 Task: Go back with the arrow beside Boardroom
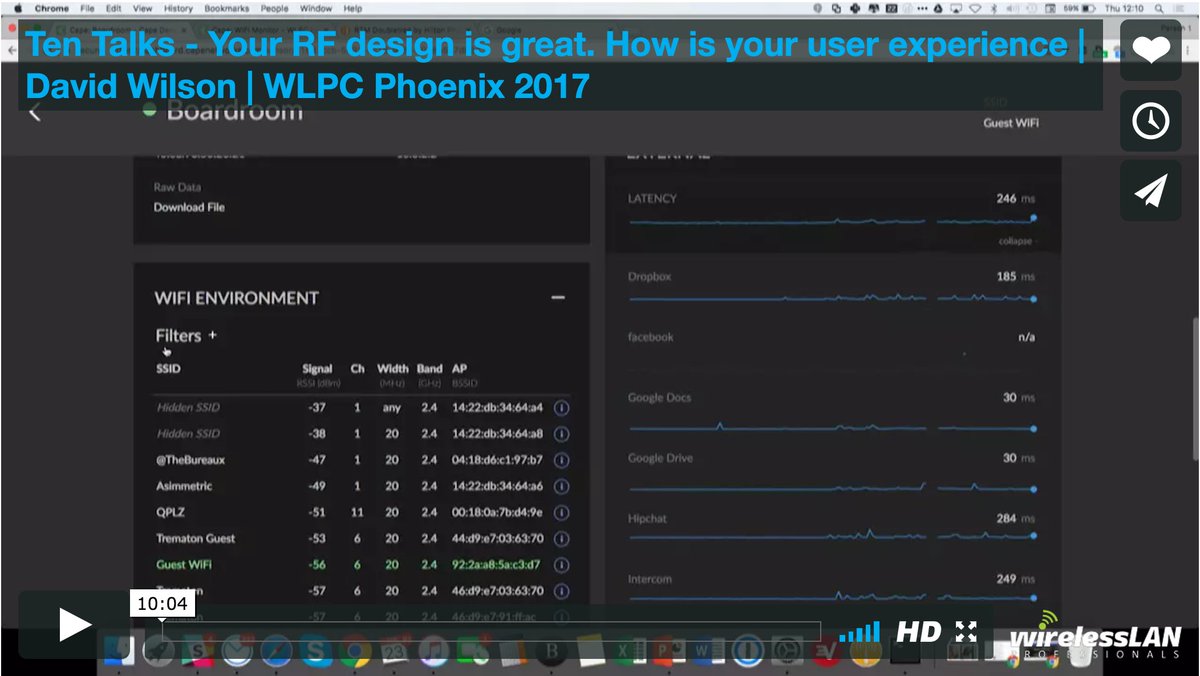pos(34,111)
